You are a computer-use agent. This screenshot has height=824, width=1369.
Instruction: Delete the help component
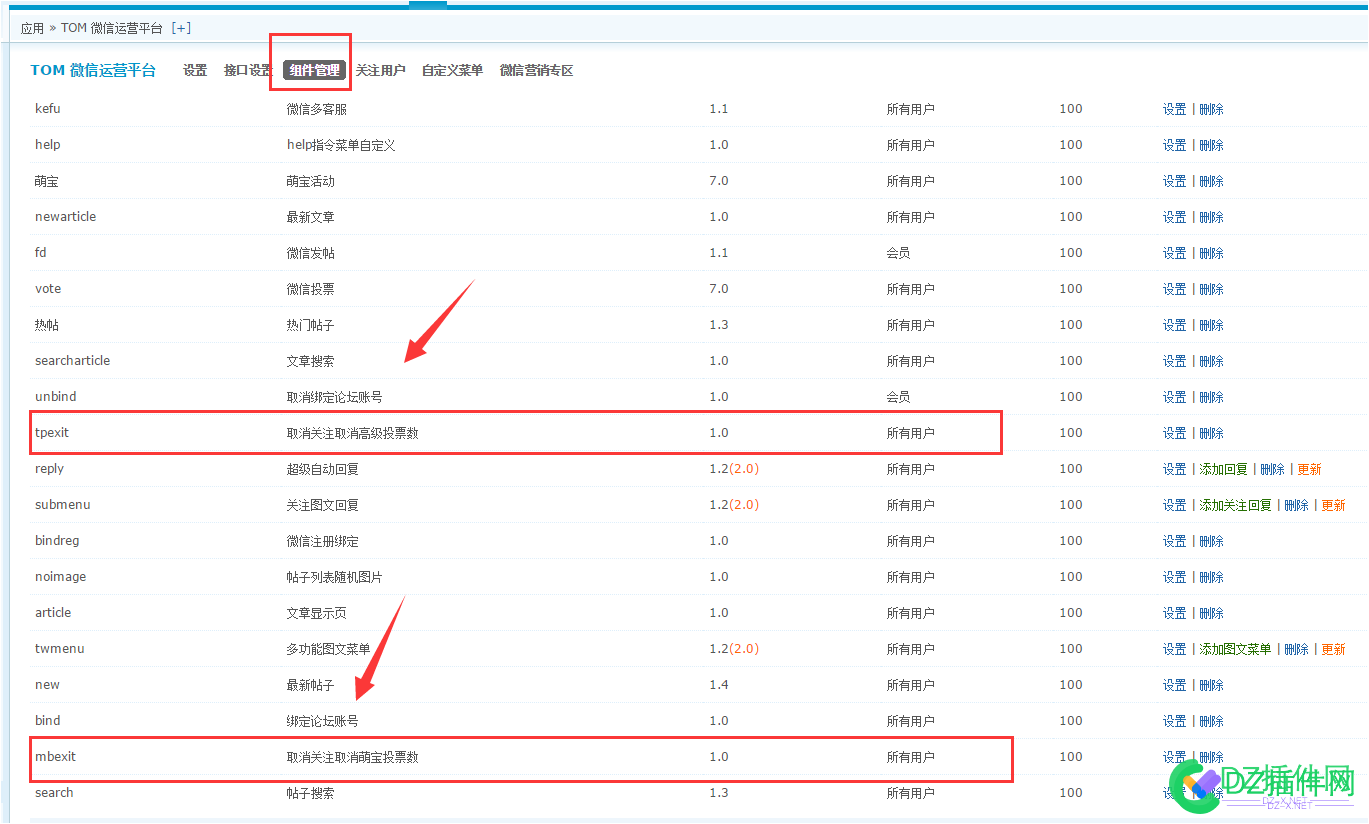pos(1211,145)
